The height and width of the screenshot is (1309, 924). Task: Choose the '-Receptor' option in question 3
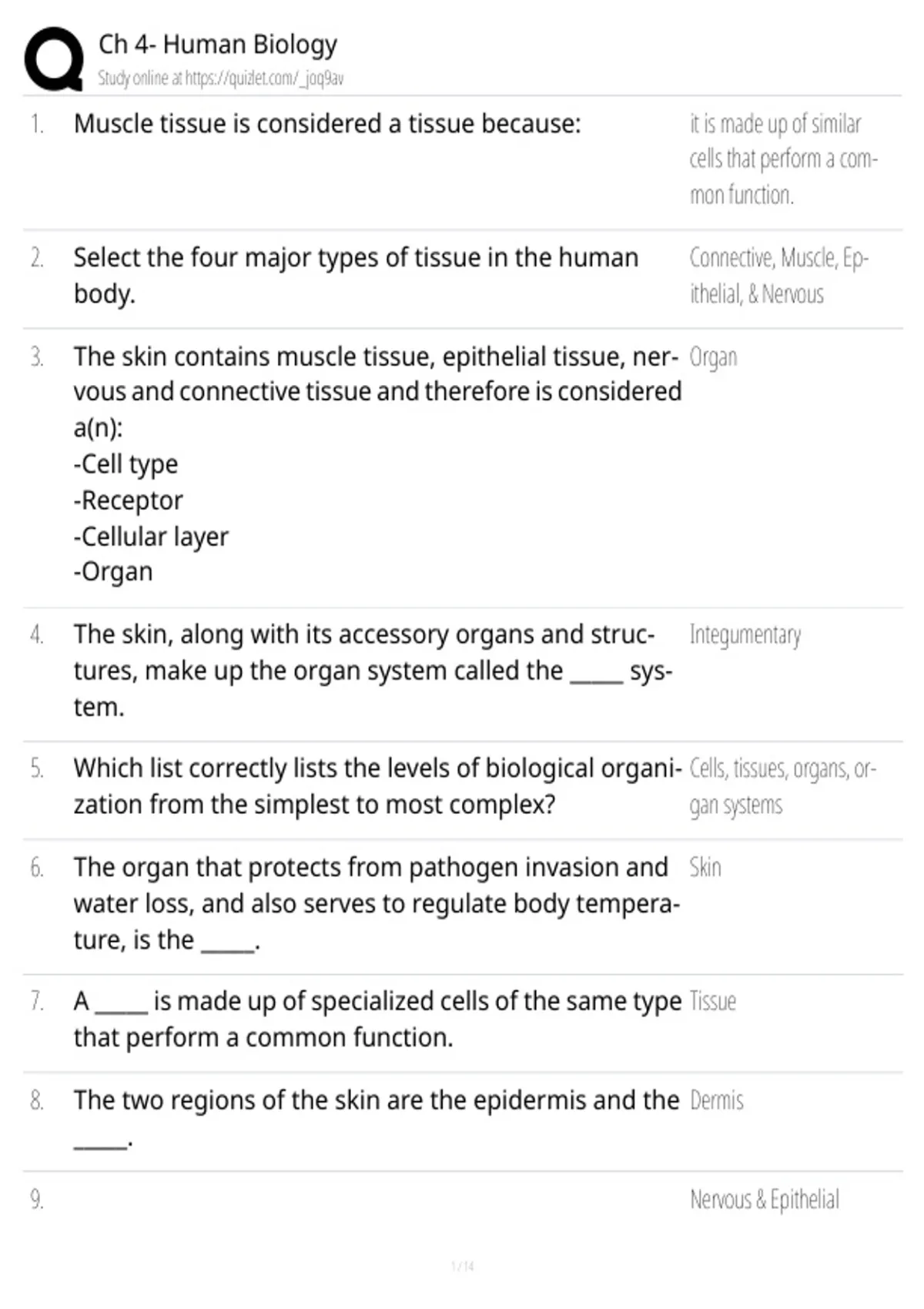(129, 500)
